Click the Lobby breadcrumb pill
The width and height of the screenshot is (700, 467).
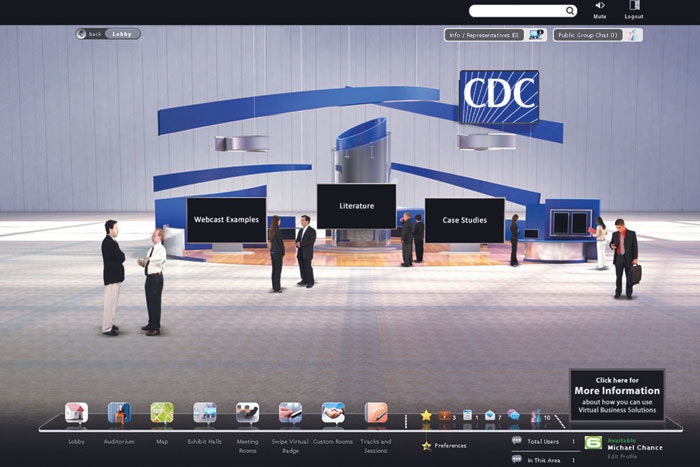[x=122, y=34]
